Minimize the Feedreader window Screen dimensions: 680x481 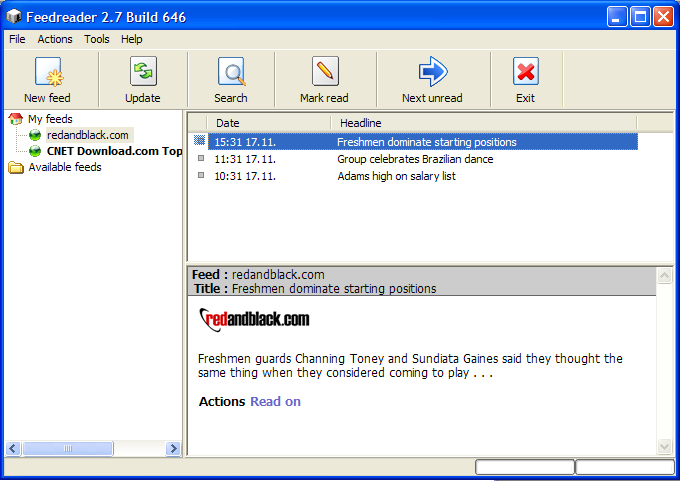click(617, 17)
